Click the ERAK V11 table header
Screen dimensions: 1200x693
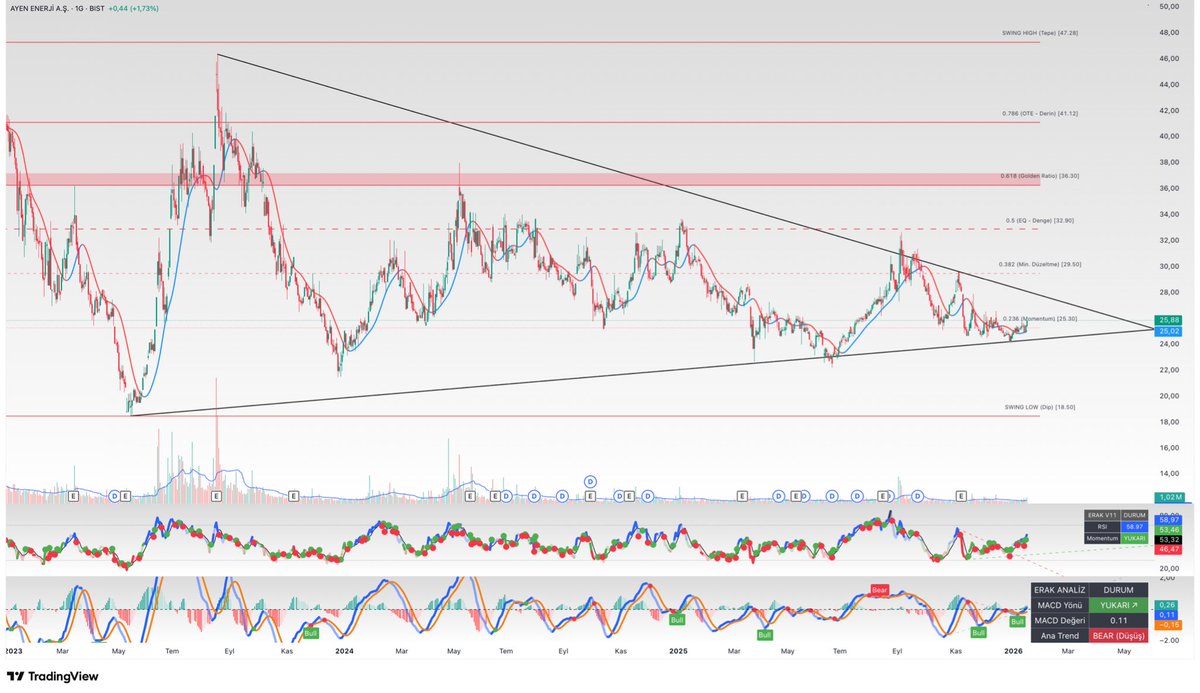click(x=1102, y=514)
